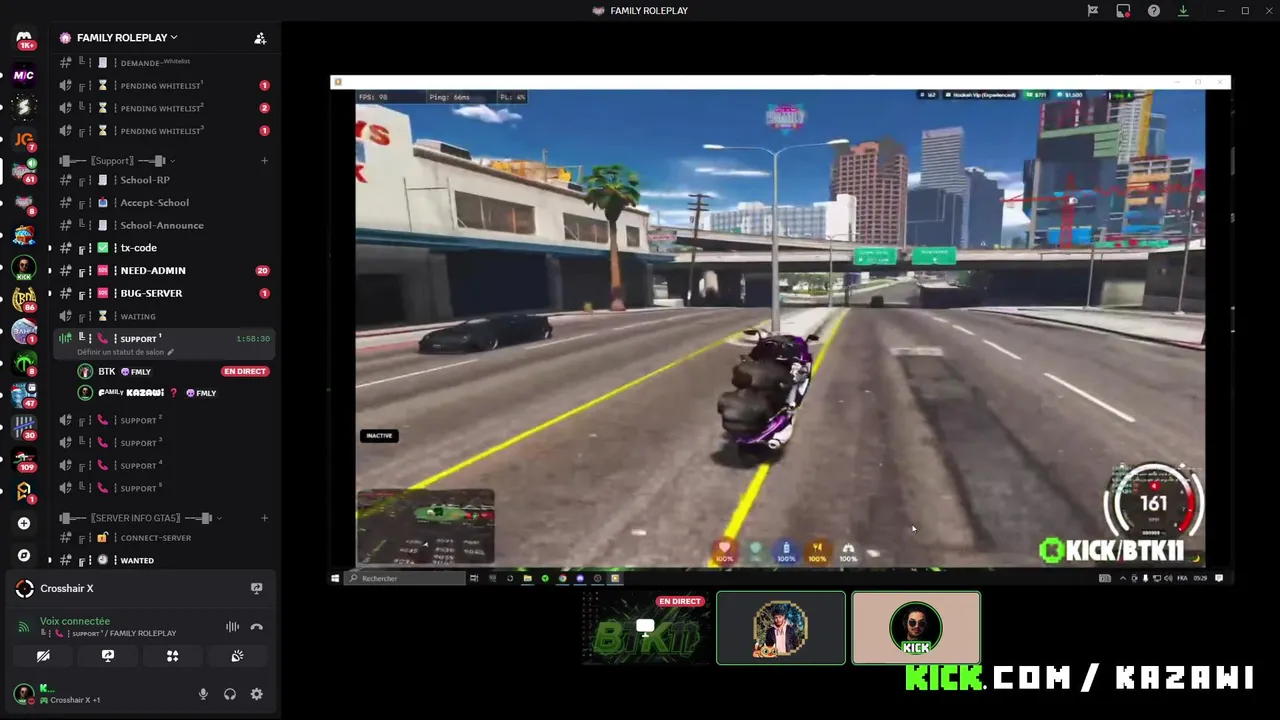Select user BTK in voice channel
The width and height of the screenshot is (1280, 720).
172,371
